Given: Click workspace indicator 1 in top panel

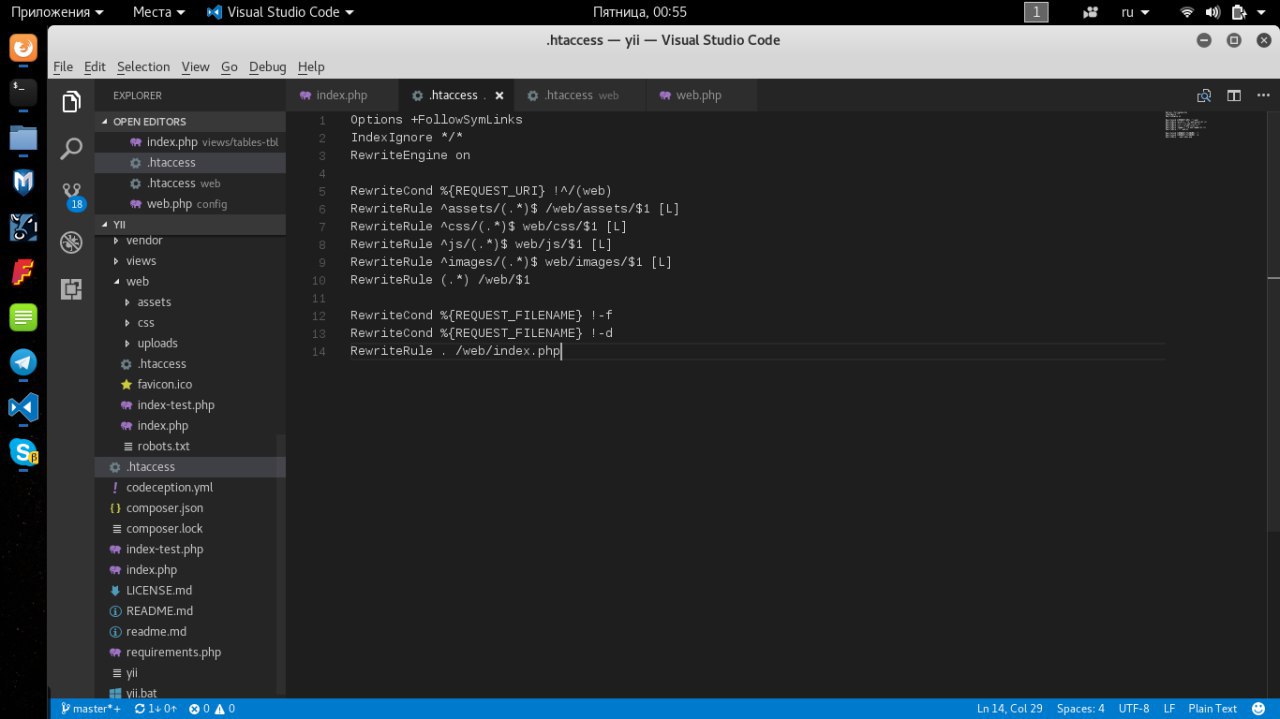Looking at the screenshot, I should pos(1036,12).
